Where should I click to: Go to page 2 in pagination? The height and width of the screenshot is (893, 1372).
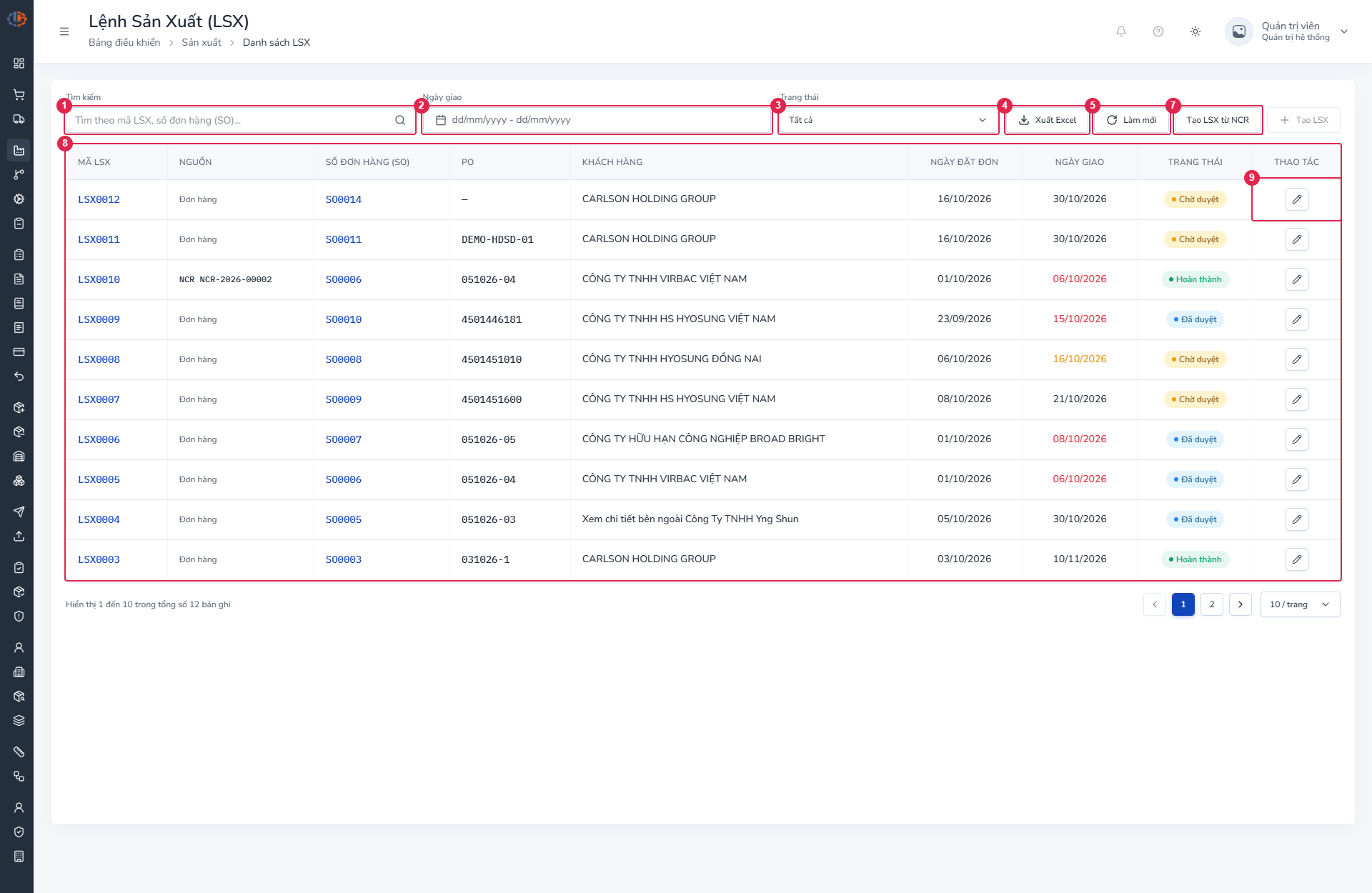click(1212, 604)
